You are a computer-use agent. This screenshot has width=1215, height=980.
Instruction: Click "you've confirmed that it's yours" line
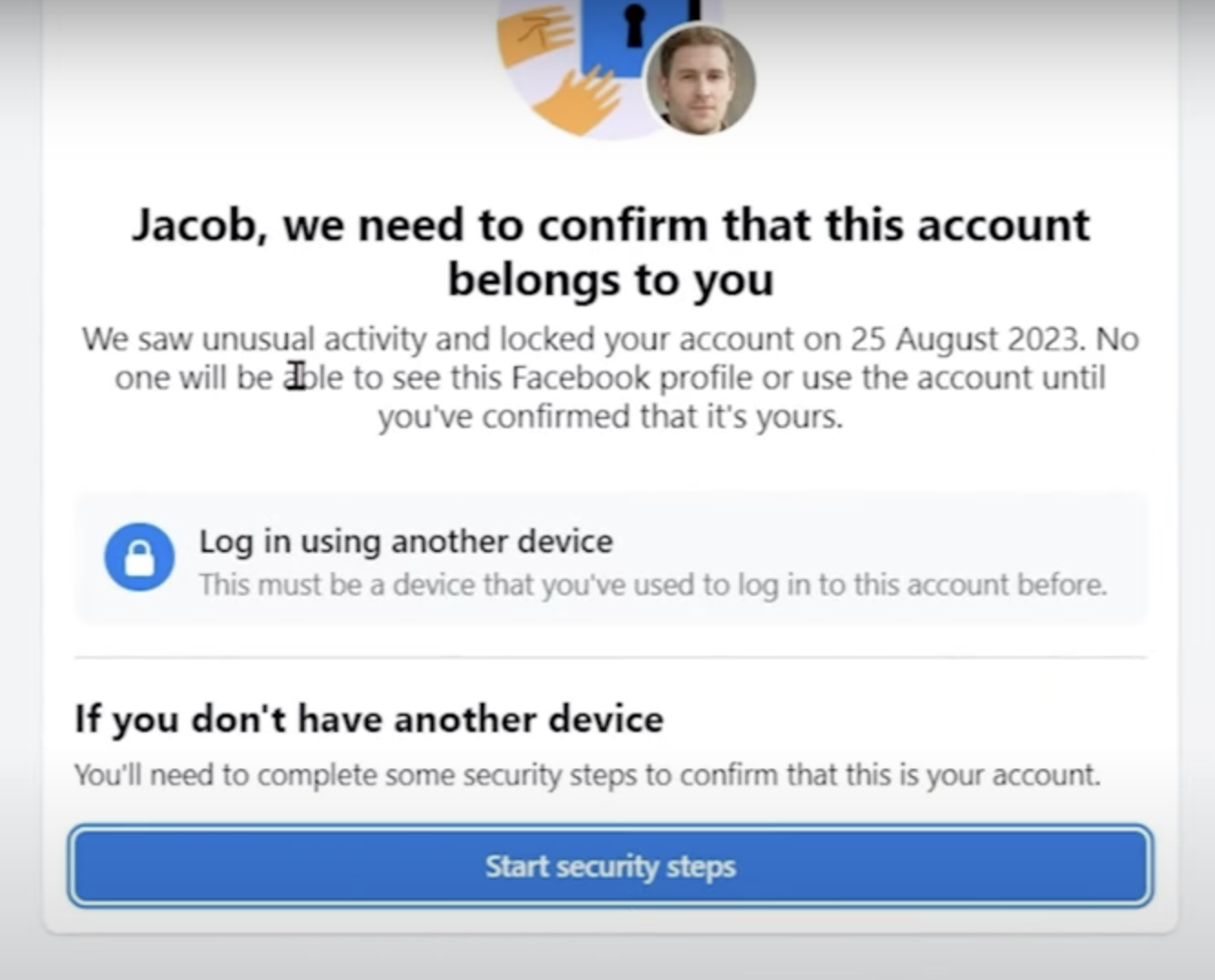[610, 417]
